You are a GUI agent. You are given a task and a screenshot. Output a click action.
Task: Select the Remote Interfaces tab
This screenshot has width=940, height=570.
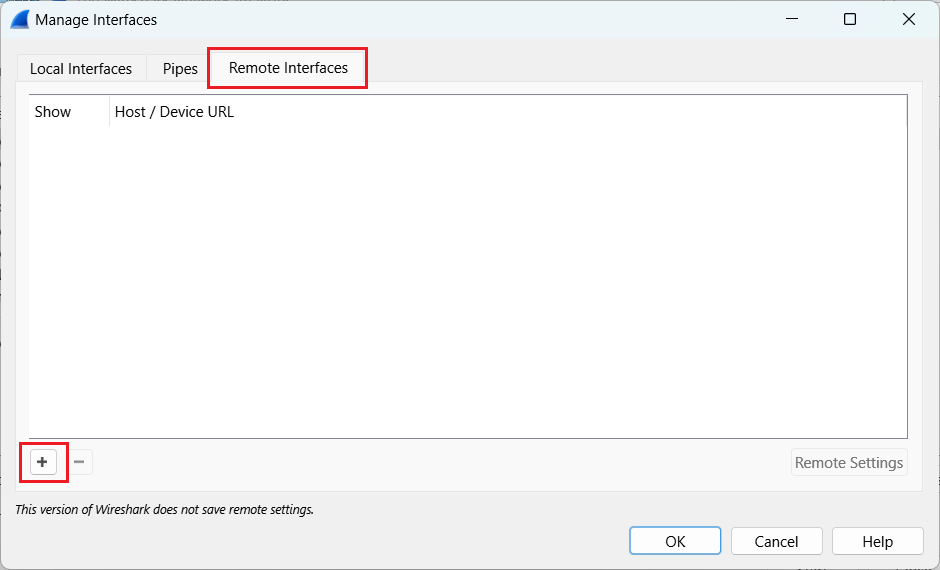pyautogui.click(x=288, y=68)
